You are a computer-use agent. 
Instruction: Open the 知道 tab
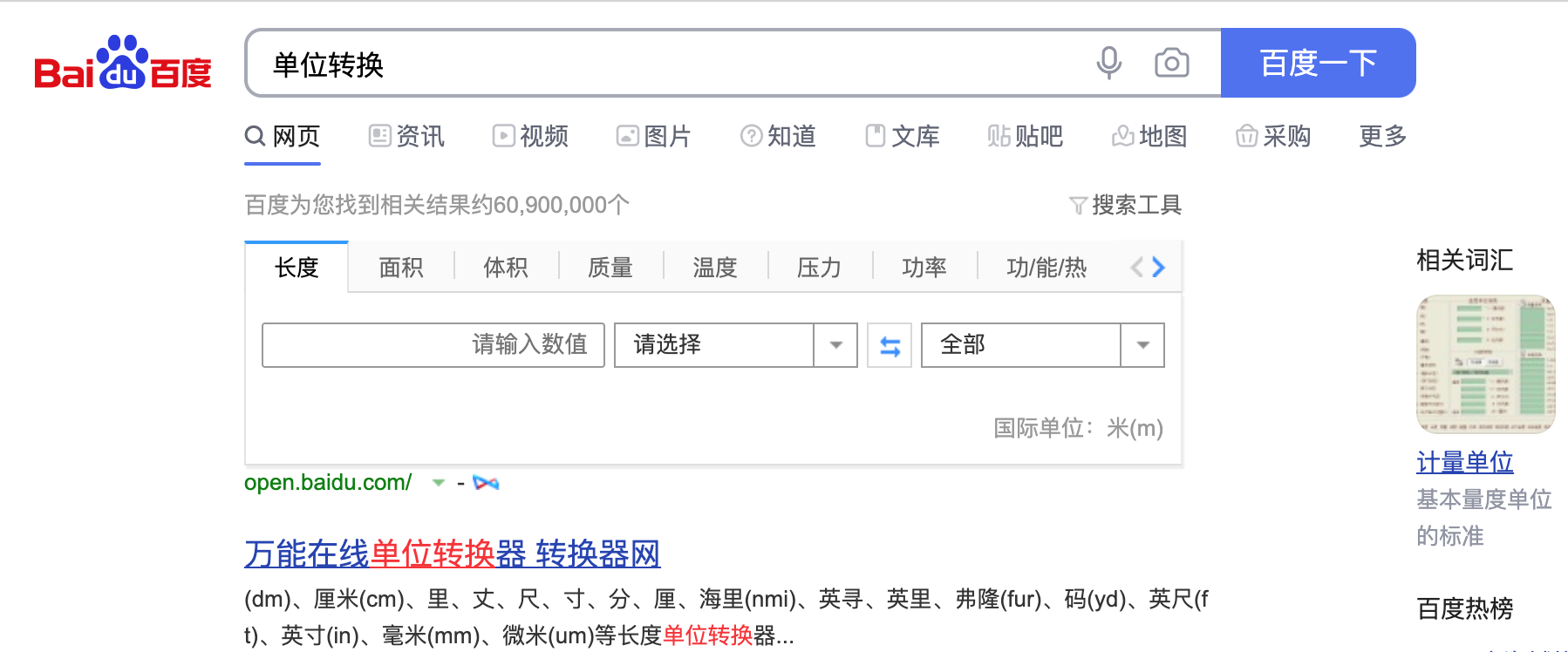point(778,136)
